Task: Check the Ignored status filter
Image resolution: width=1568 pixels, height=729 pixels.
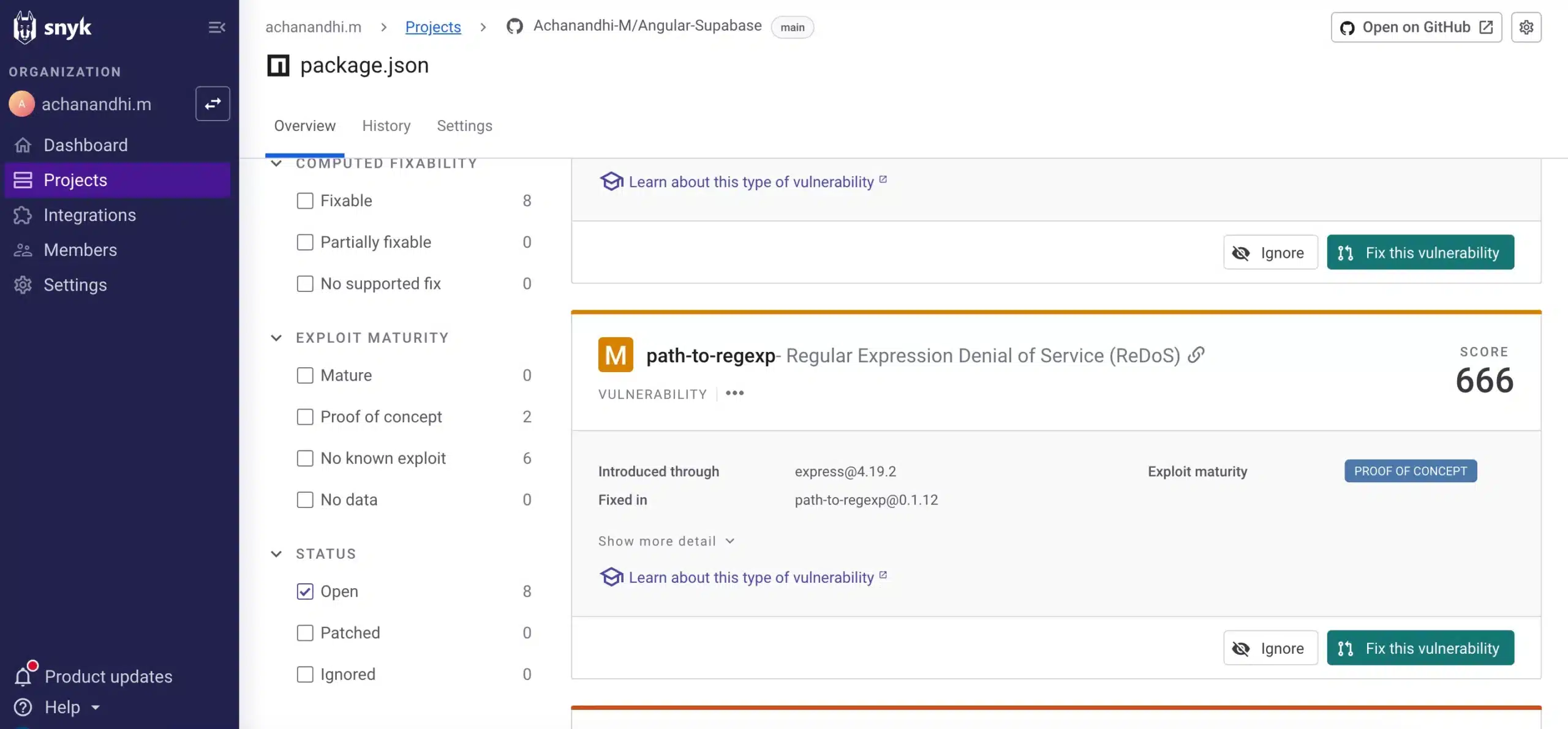Action: coord(304,675)
